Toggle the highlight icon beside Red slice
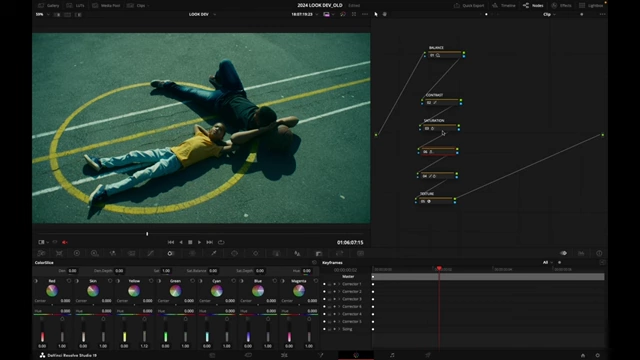640x360 pixels. tap(36, 281)
